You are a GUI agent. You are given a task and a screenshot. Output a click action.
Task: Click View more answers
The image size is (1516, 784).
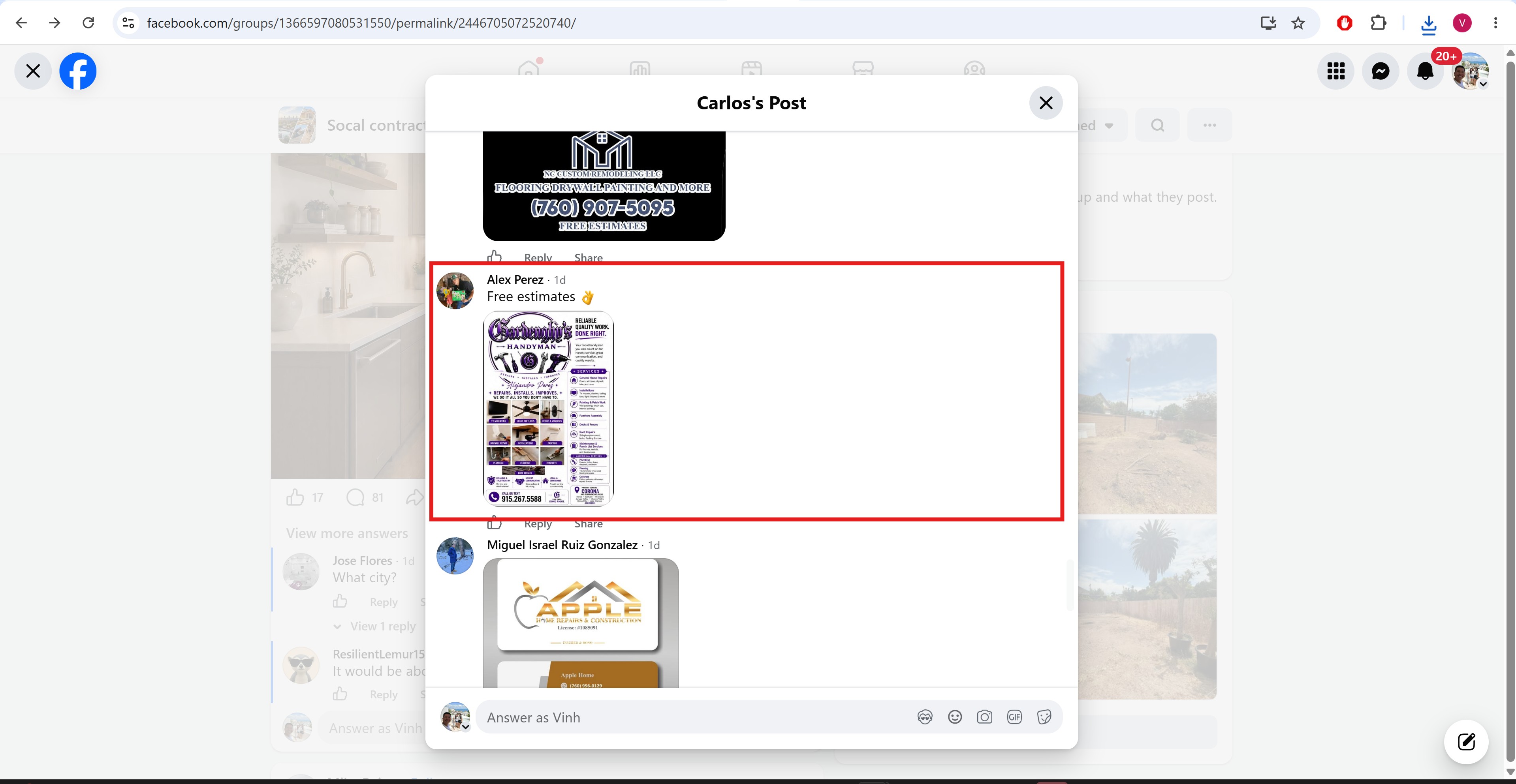coord(347,533)
